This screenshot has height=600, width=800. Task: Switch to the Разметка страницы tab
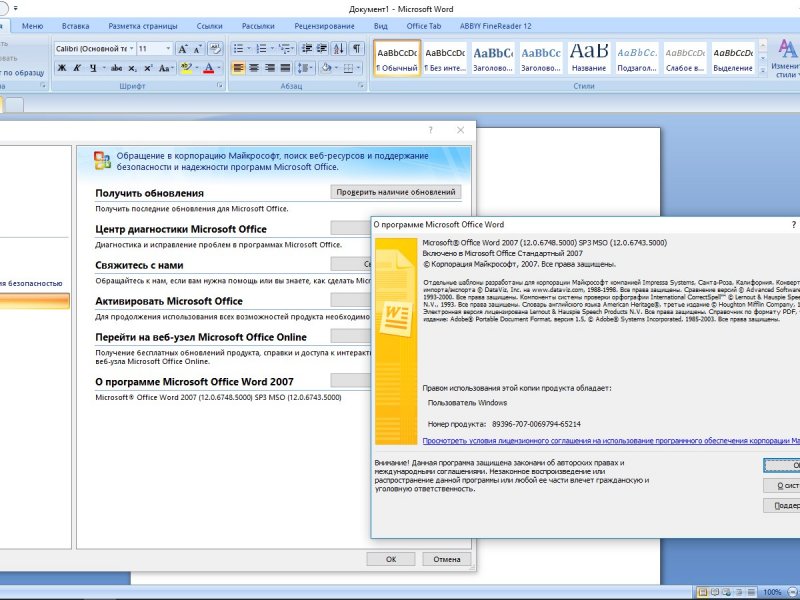pos(143,26)
